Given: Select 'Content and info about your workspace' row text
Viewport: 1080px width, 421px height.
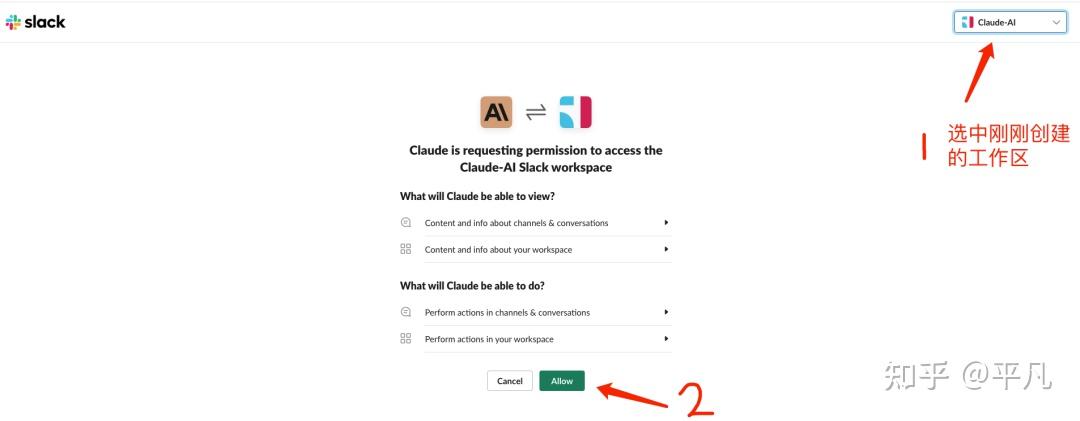Looking at the screenshot, I should [x=498, y=249].
